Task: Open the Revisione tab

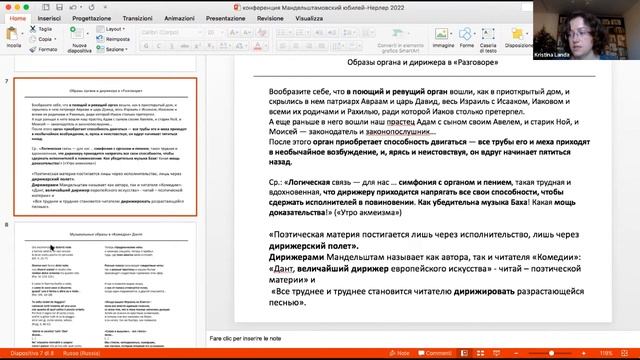Action: click(270, 18)
